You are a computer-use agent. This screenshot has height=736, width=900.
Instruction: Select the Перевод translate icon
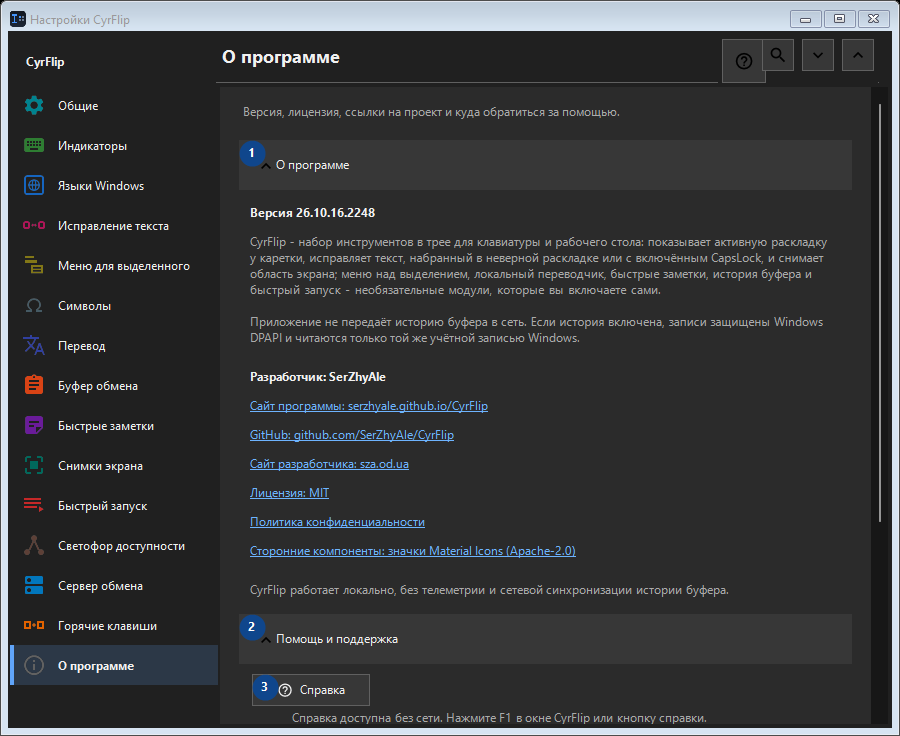[34, 346]
